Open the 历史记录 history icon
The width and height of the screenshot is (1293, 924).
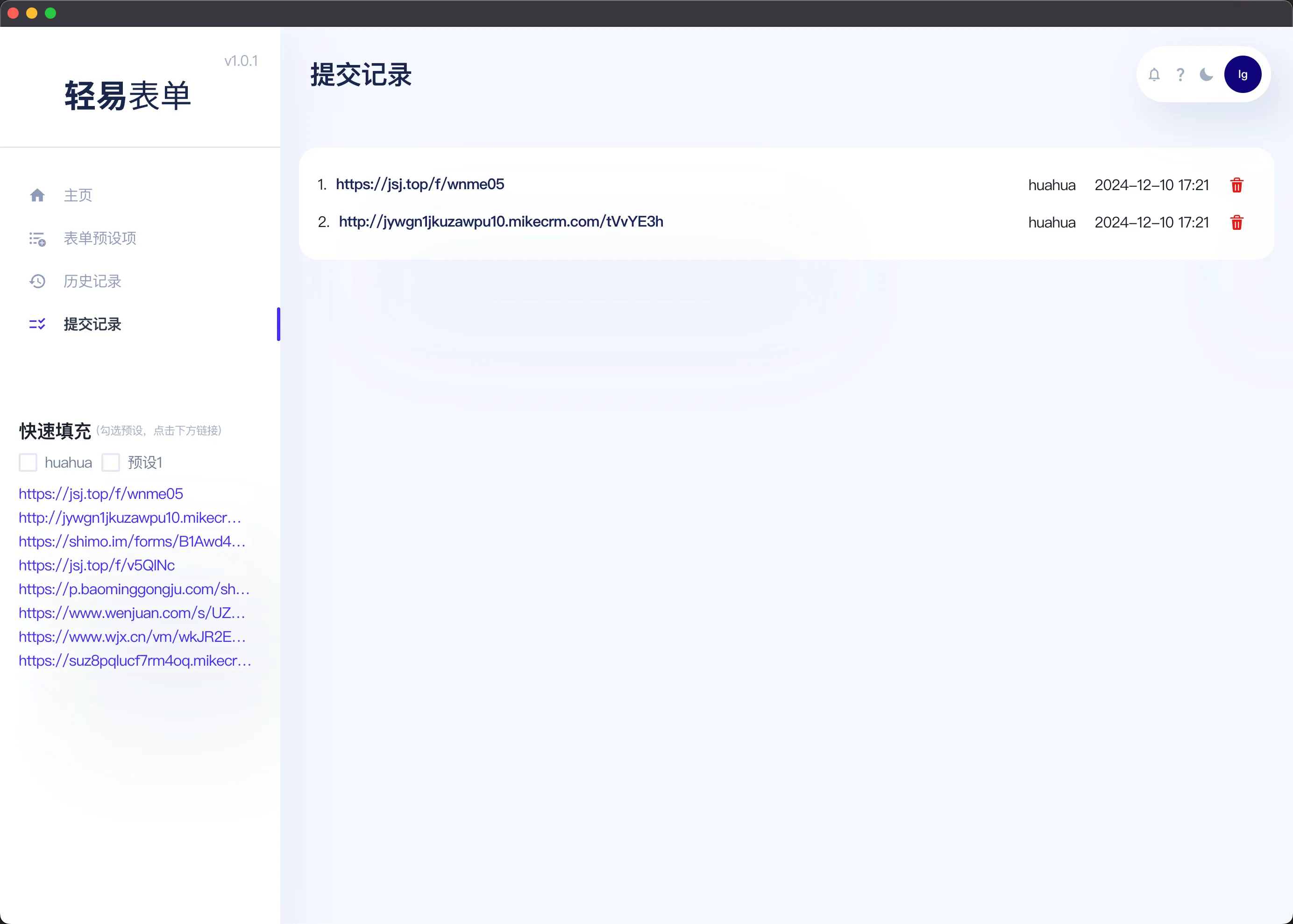click(x=37, y=281)
